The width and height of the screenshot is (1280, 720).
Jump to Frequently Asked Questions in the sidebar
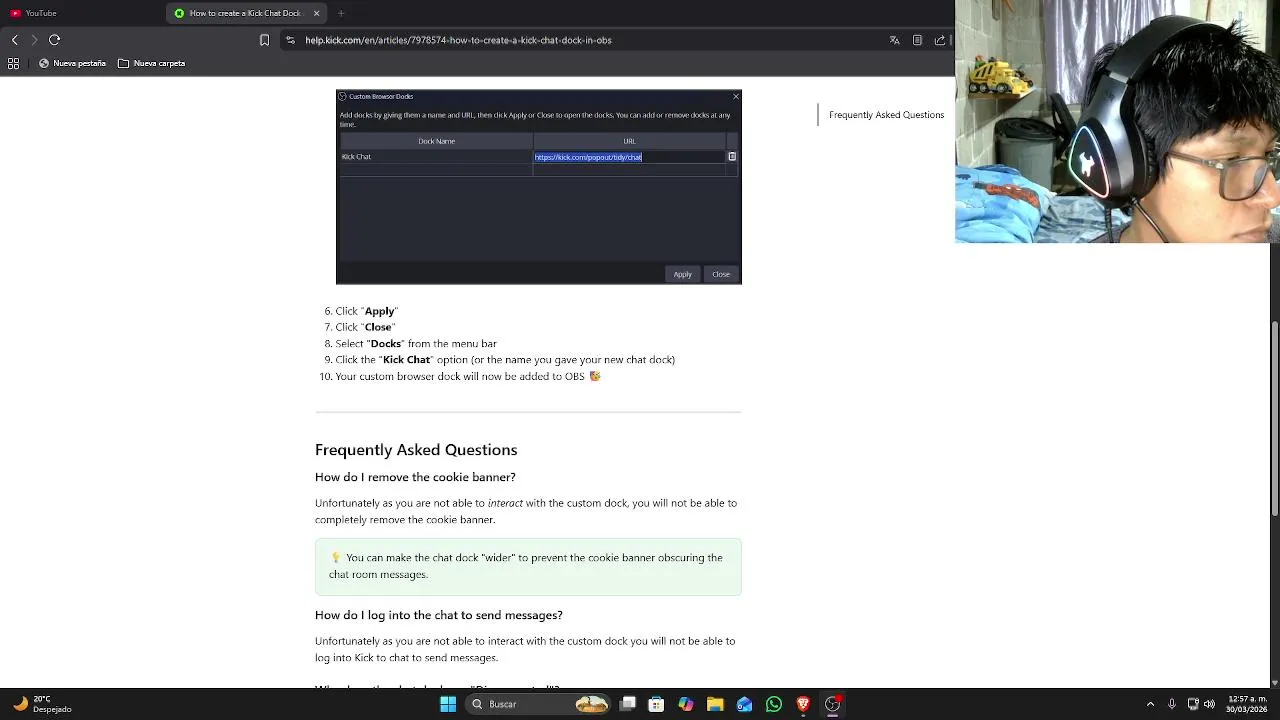click(x=886, y=115)
